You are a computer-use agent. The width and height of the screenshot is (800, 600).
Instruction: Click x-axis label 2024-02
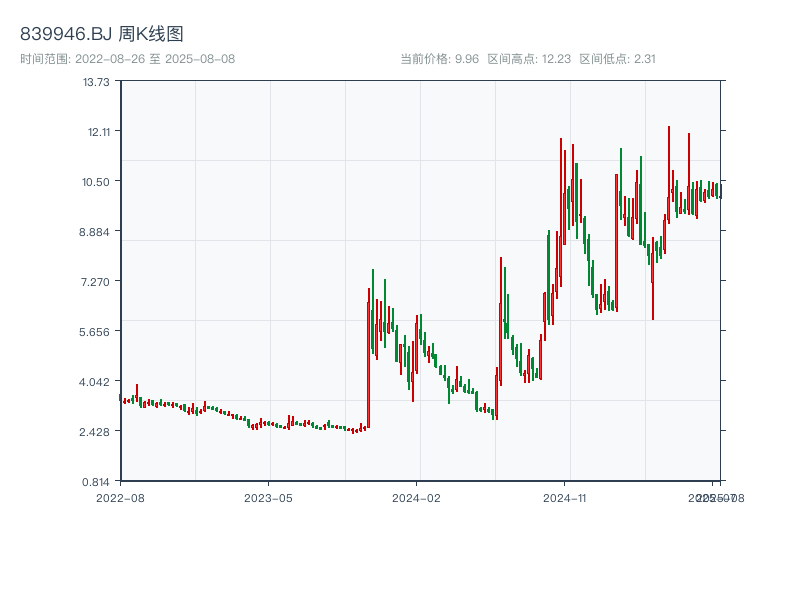pyautogui.click(x=416, y=498)
